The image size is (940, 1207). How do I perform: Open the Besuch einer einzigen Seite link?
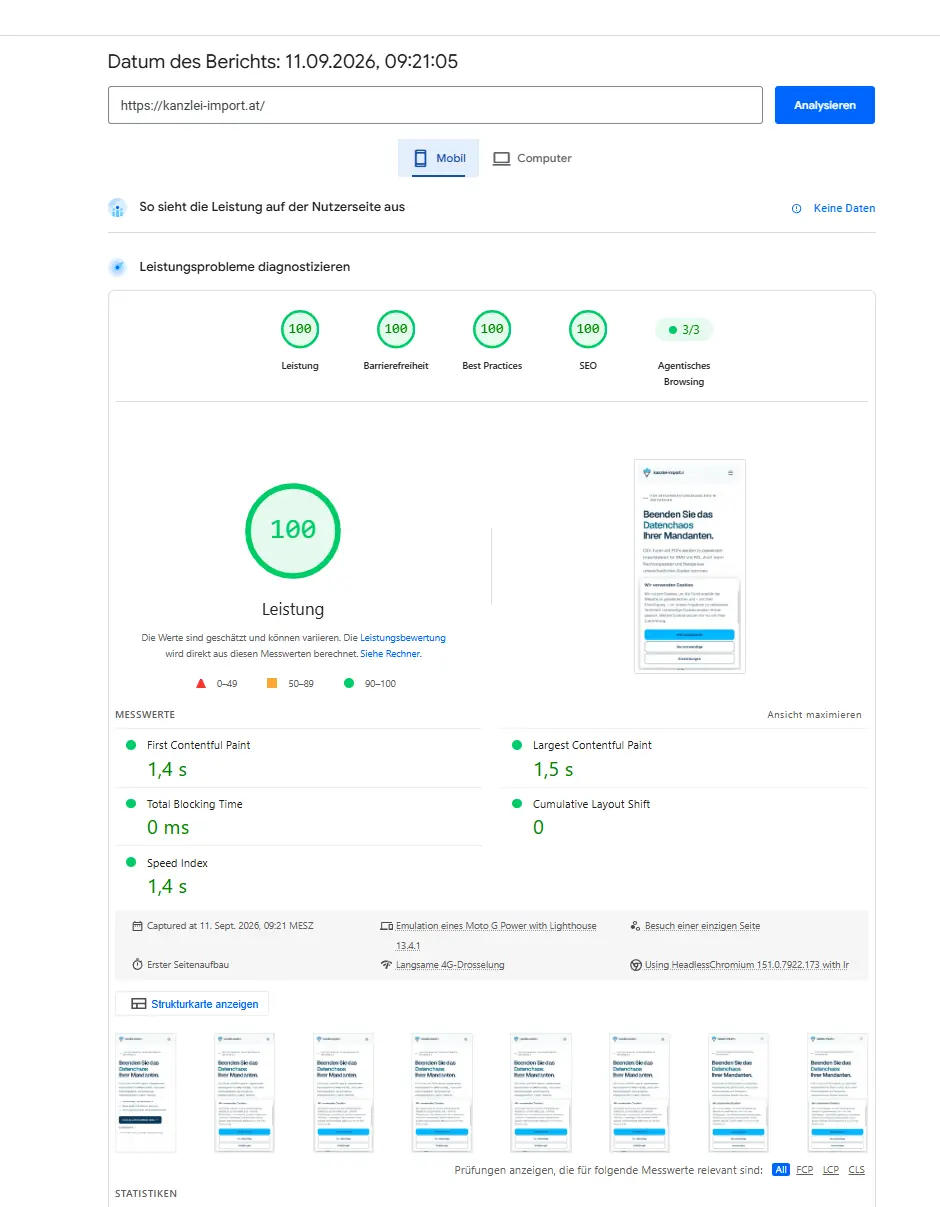702,926
